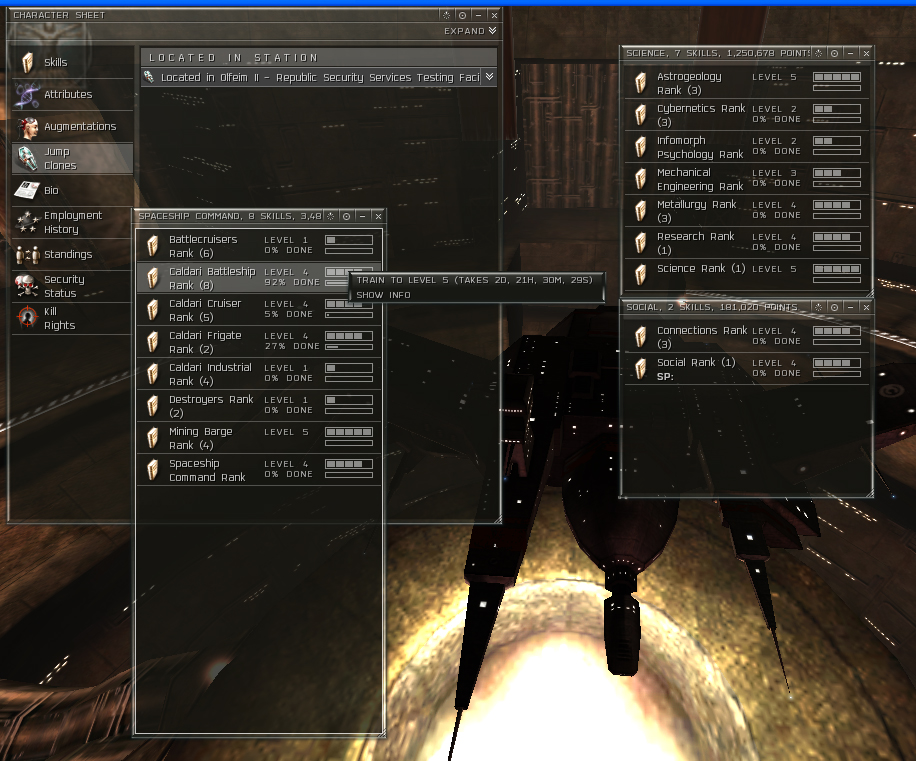
Task: Click the Spaceship Command window resize corner
Action: (382, 733)
